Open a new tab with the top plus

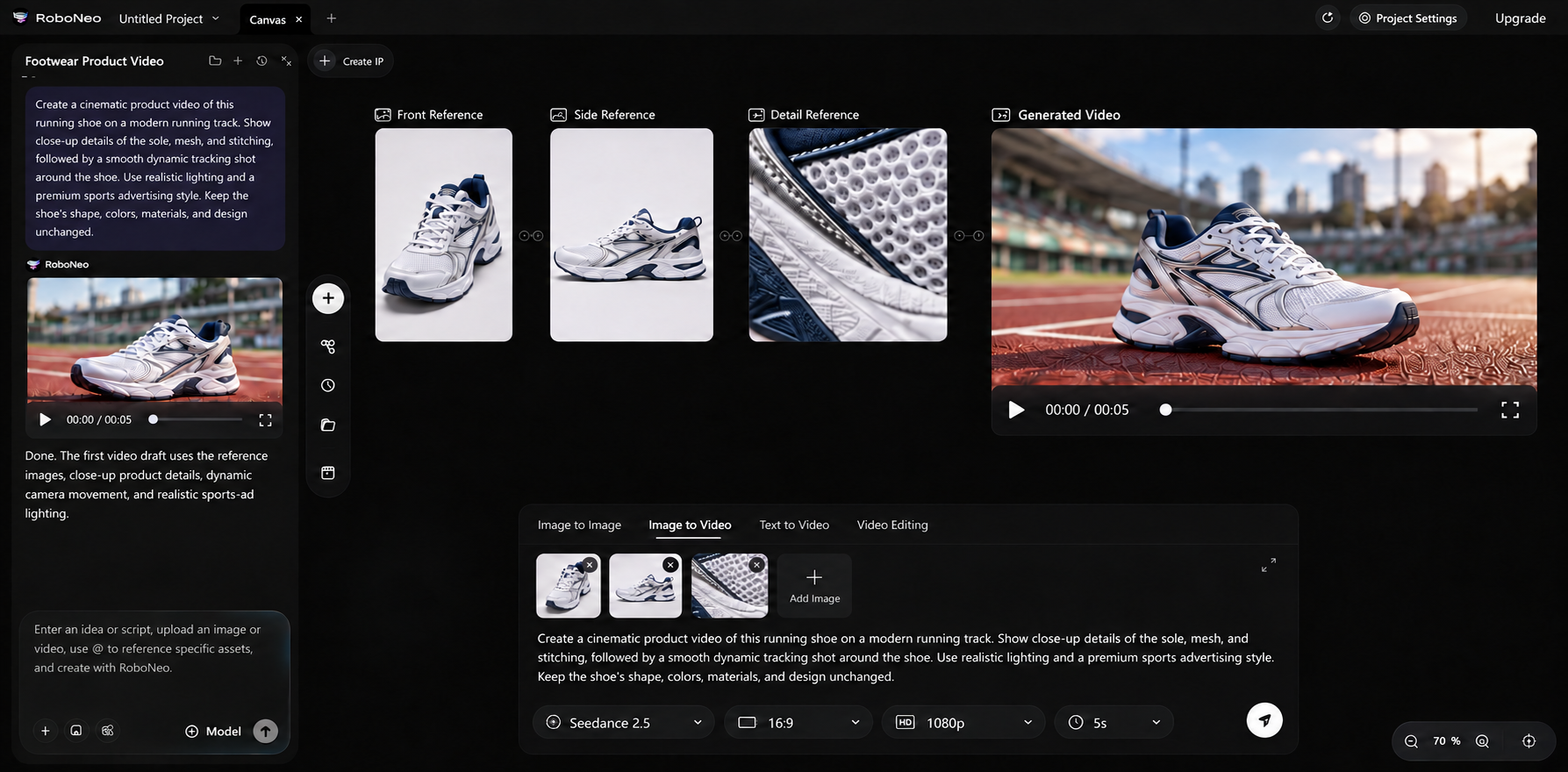click(x=331, y=18)
